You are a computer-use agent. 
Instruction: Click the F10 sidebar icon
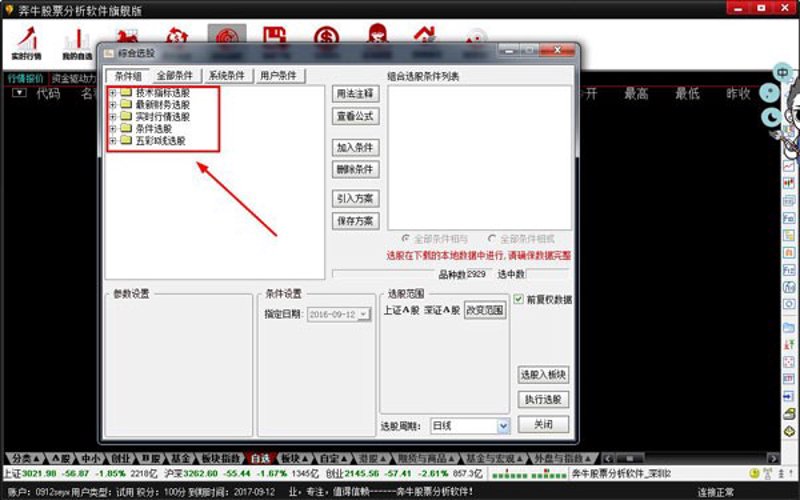point(789,218)
